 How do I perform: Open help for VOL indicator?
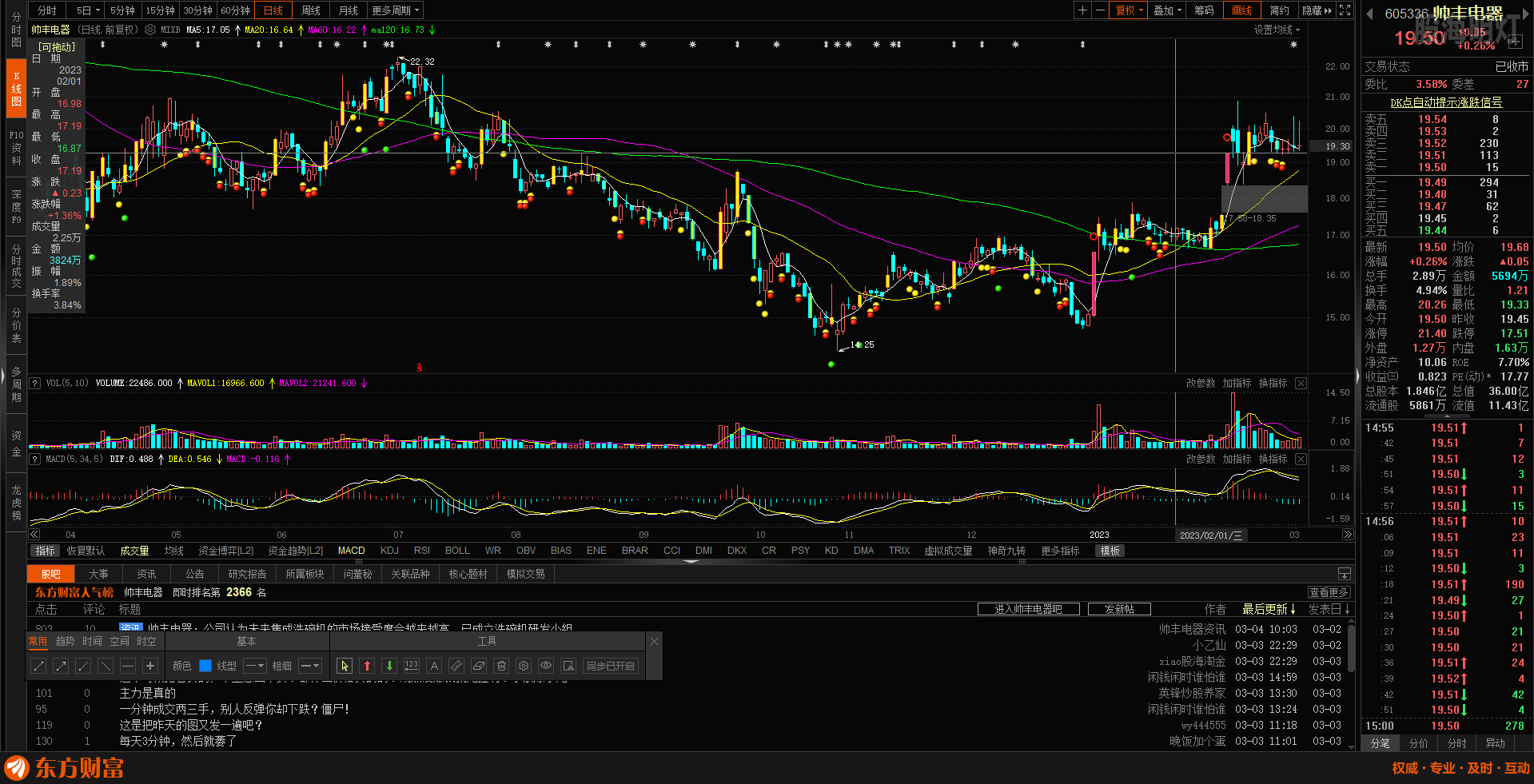(x=35, y=384)
